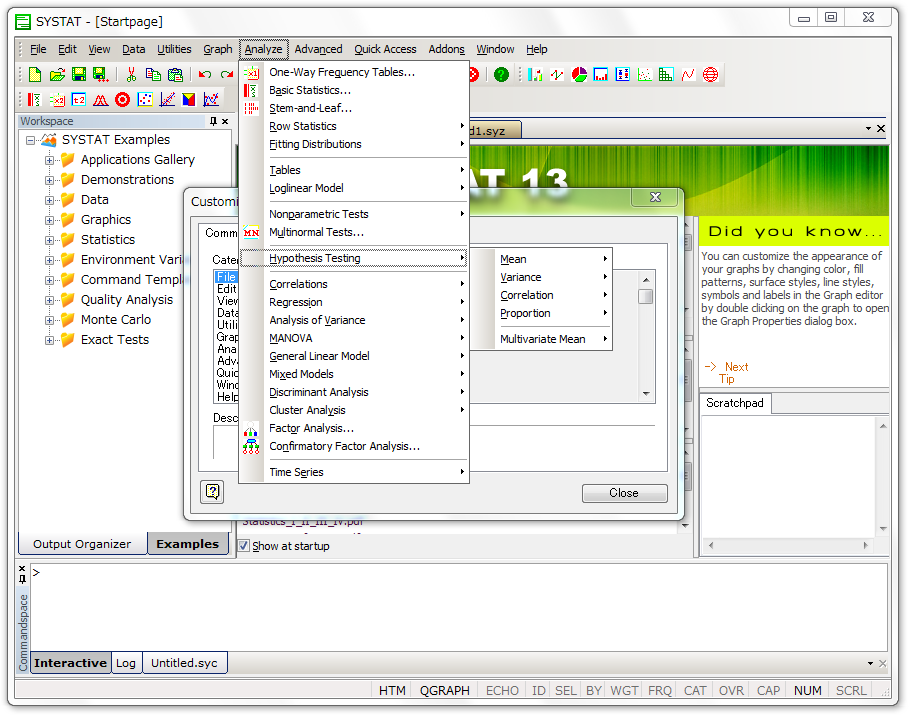The height and width of the screenshot is (715, 909).
Task: Click the yellow blue red triangle icon
Action: [x=189, y=100]
